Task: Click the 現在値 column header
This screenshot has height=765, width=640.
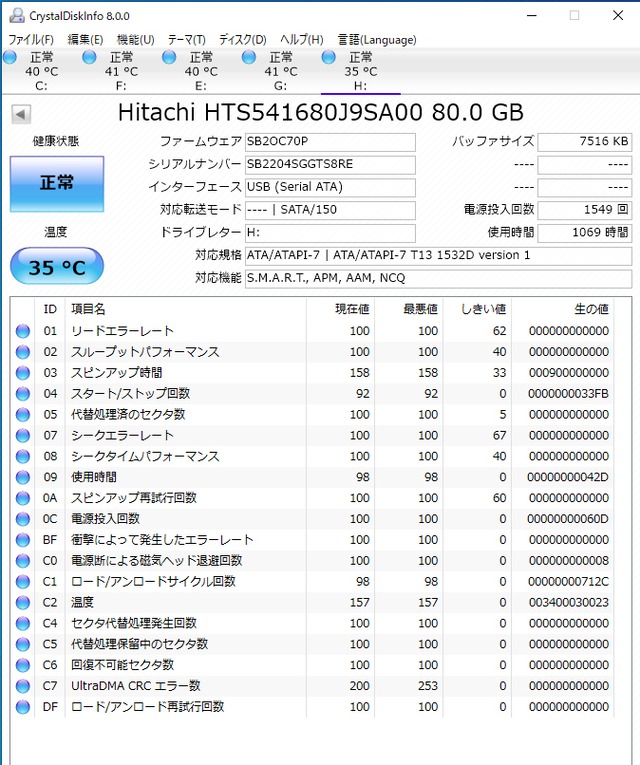Action: coord(340,309)
